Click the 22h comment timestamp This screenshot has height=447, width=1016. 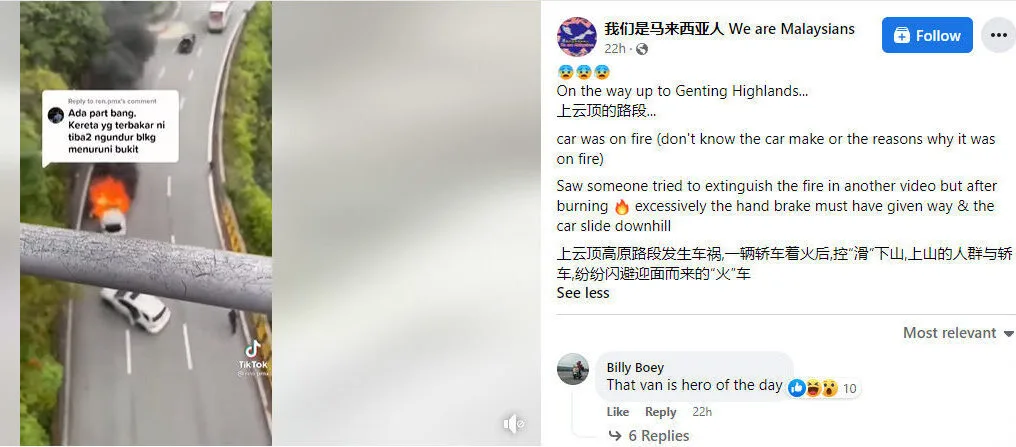[x=702, y=412]
